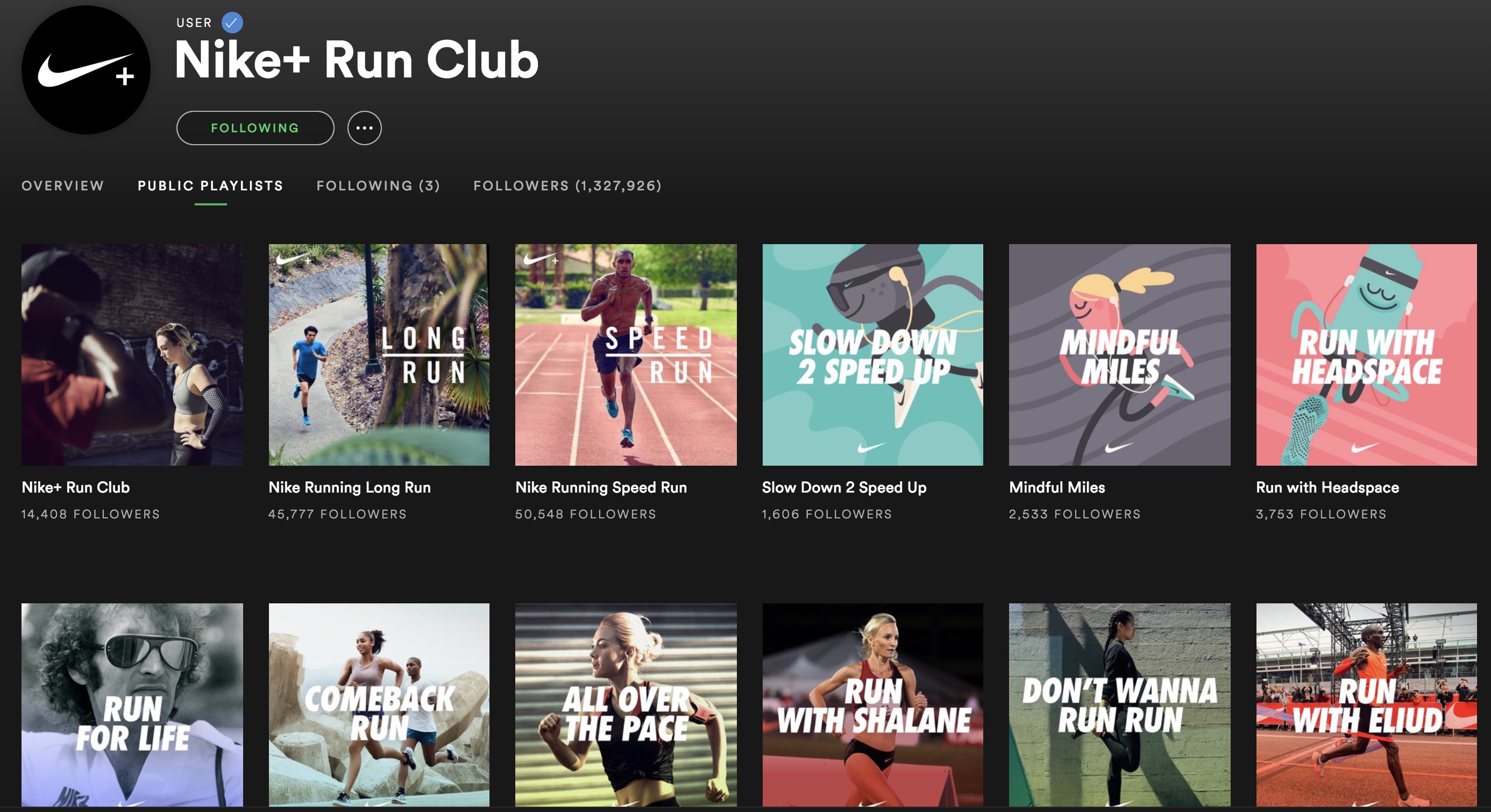Click 'Run with Headspace' title link
1491x812 pixels.
click(x=1327, y=487)
